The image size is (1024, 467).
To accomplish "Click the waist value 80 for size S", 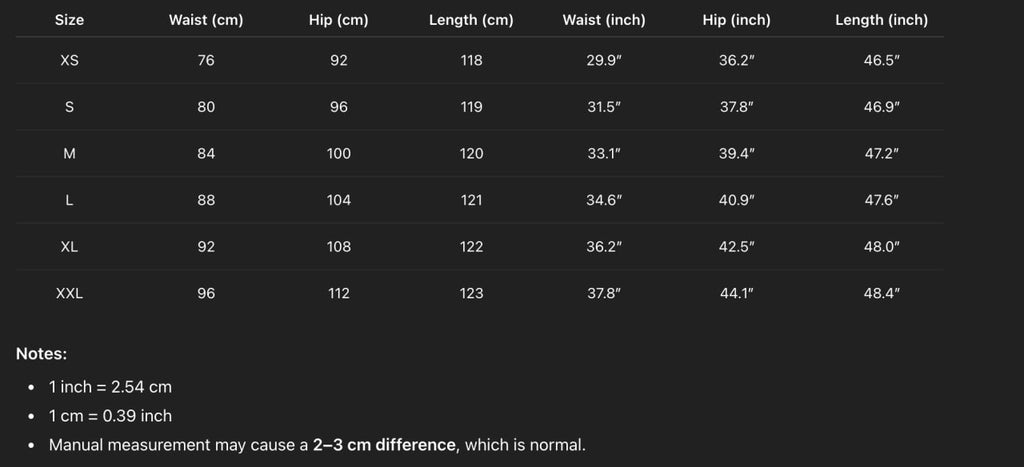I will 206,107.
